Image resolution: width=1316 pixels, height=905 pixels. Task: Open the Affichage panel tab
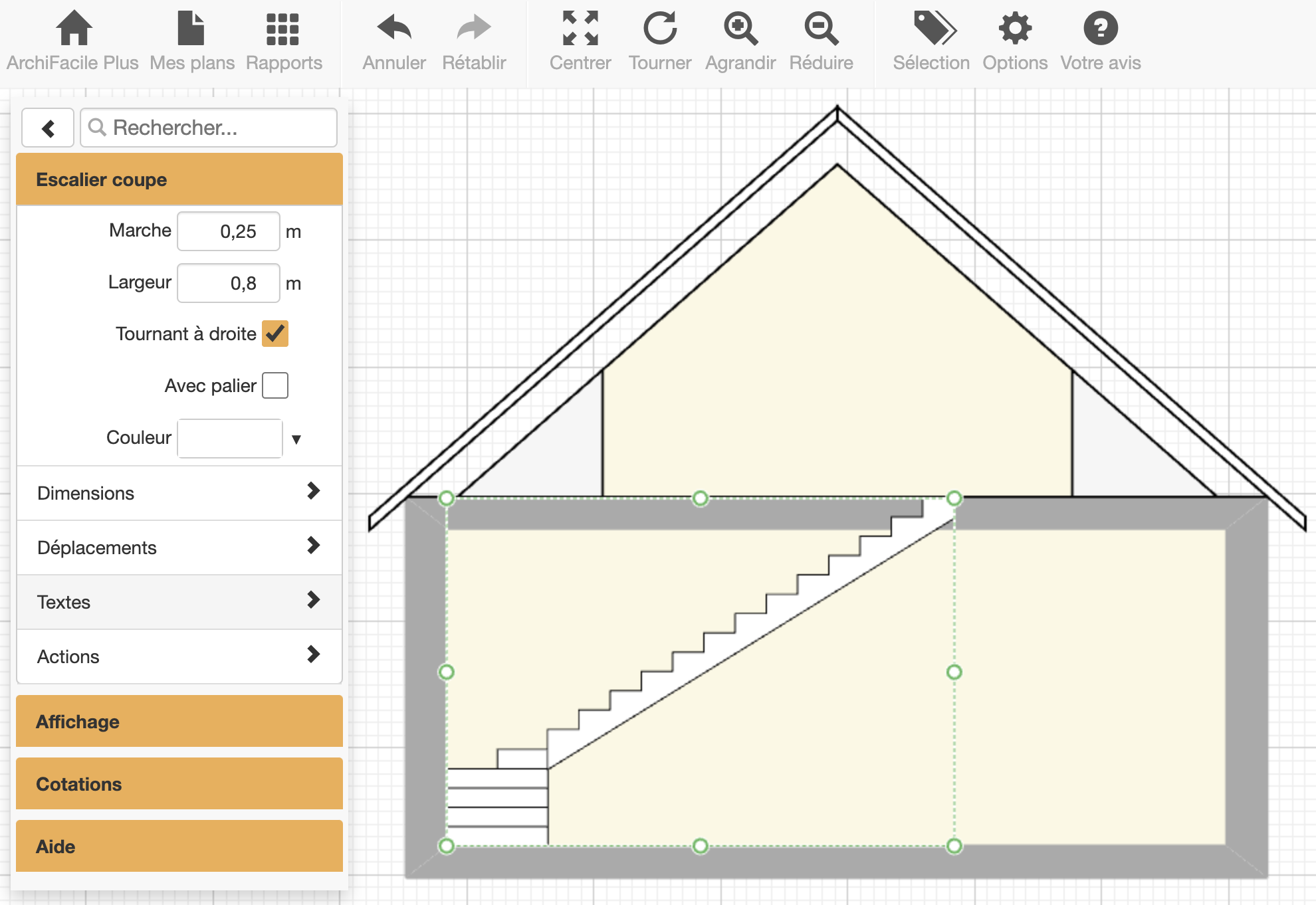(179, 721)
